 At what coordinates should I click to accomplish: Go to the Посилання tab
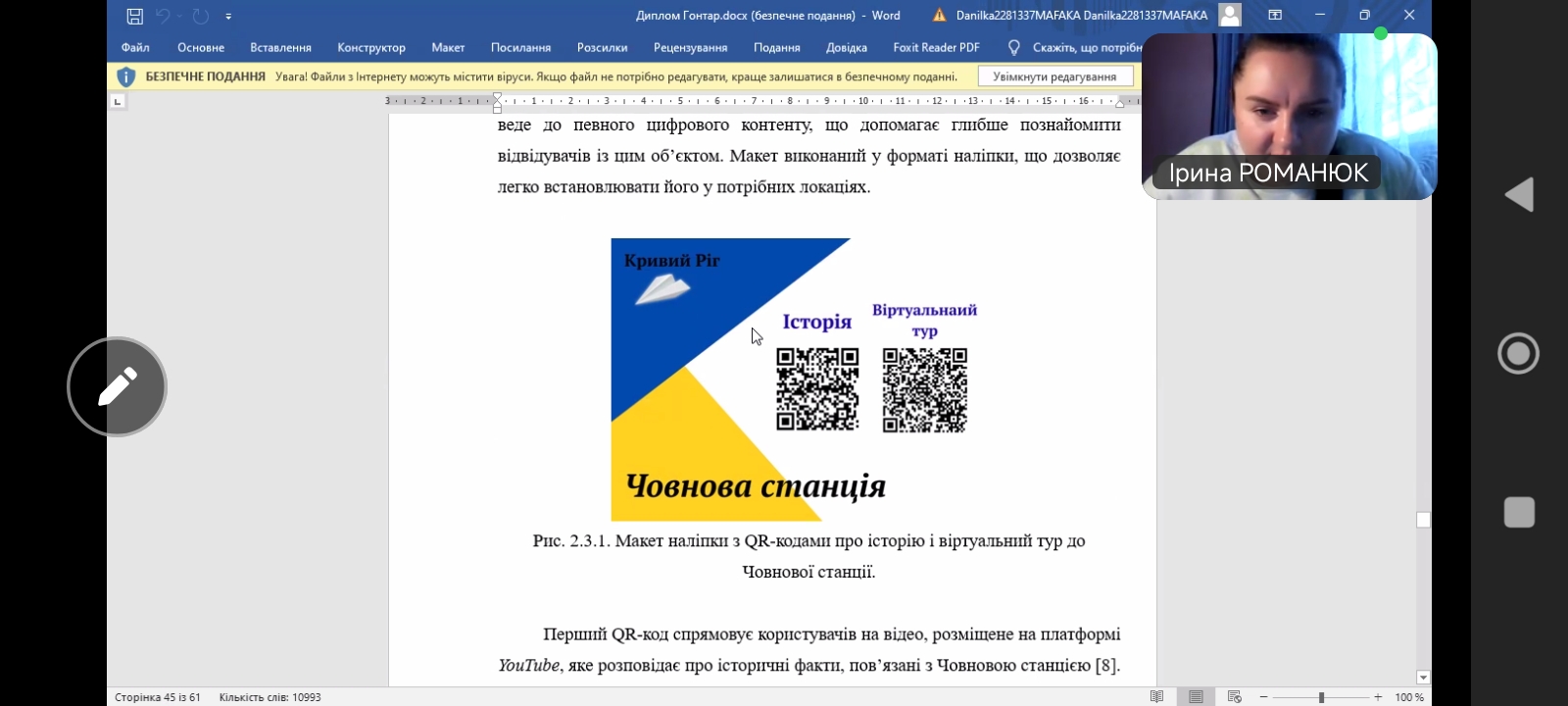pyautogui.click(x=520, y=47)
